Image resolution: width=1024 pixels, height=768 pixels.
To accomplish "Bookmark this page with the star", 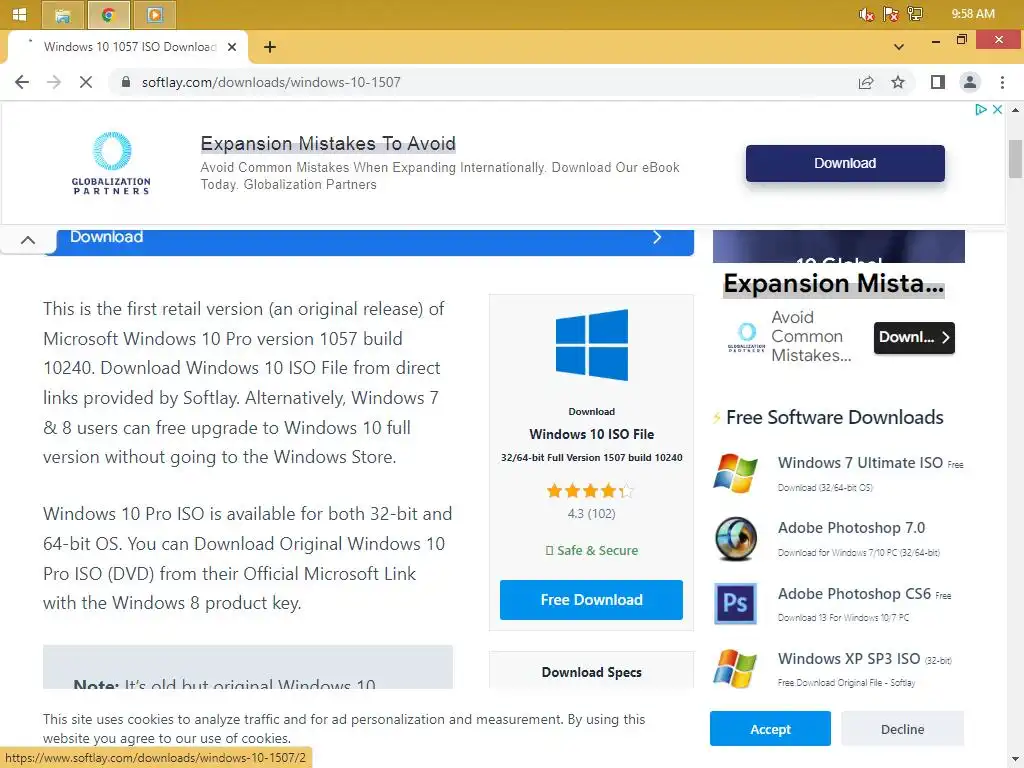I will (x=898, y=82).
